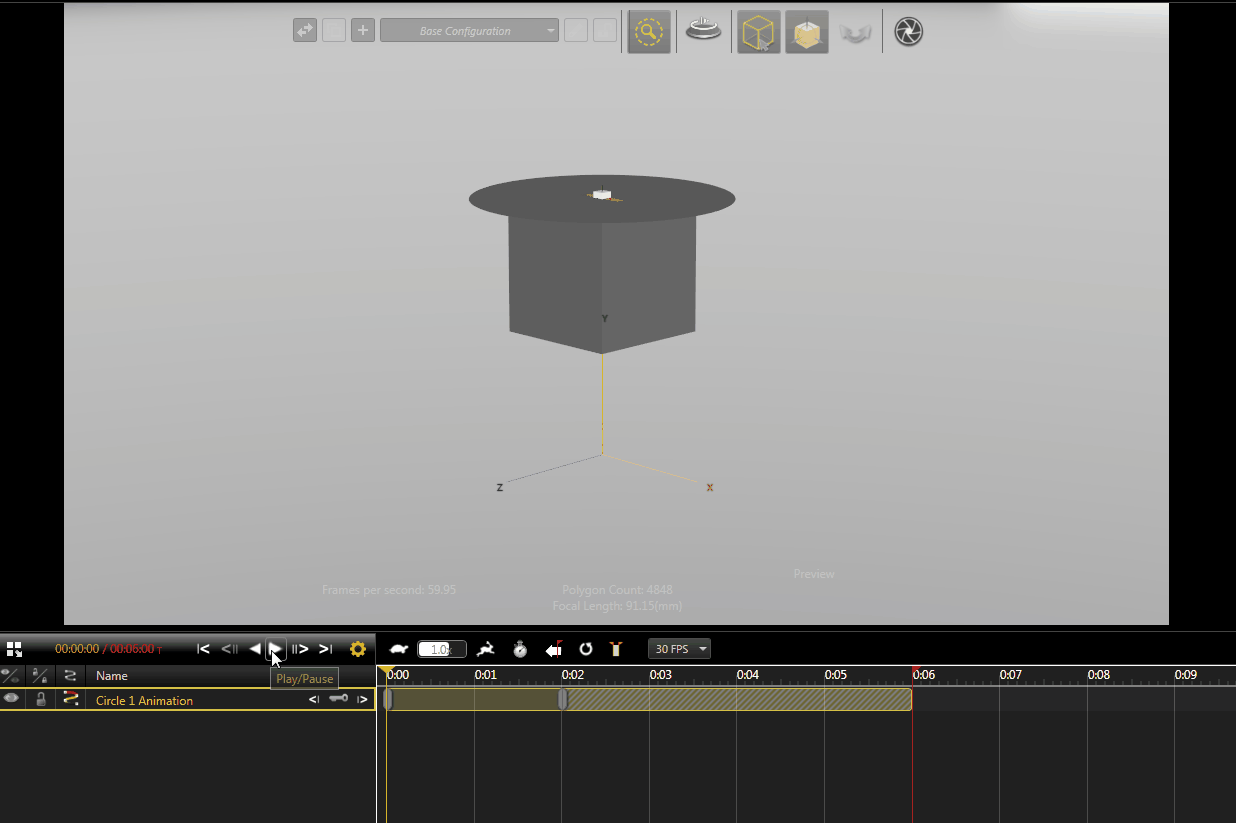The image size is (1236, 823).
Task: Click the camera aperture render icon
Action: click(908, 31)
